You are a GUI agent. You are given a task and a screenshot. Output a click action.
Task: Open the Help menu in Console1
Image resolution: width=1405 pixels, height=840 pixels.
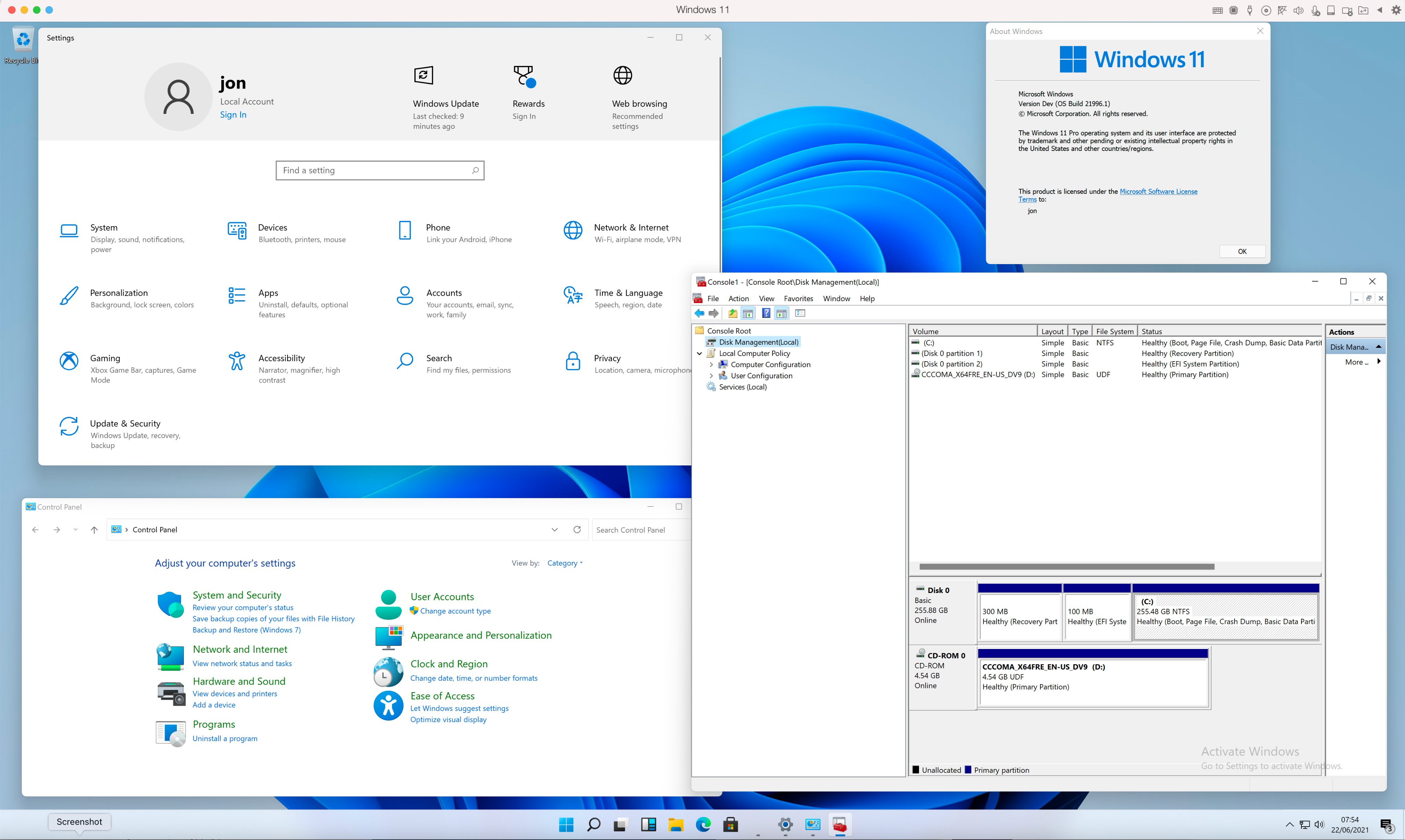pos(867,298)
